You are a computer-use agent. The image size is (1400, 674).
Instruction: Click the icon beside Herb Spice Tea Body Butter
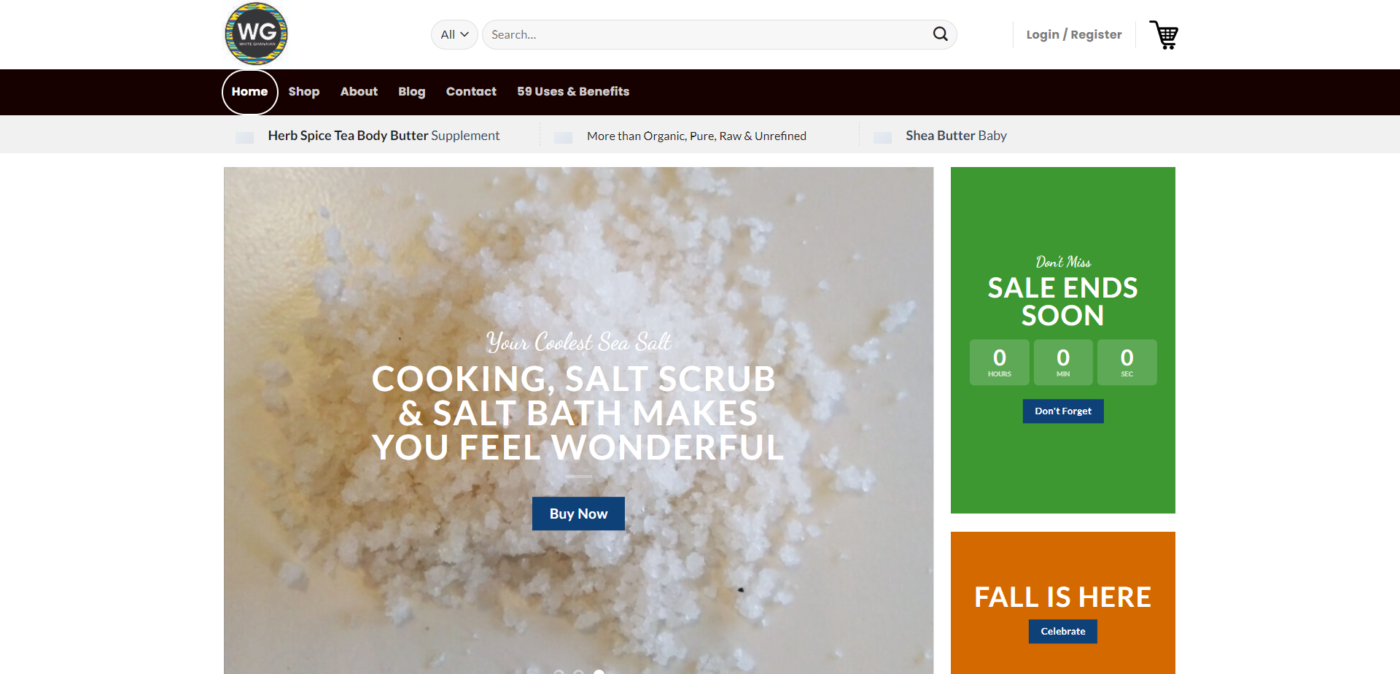click(x=245, y=137)
